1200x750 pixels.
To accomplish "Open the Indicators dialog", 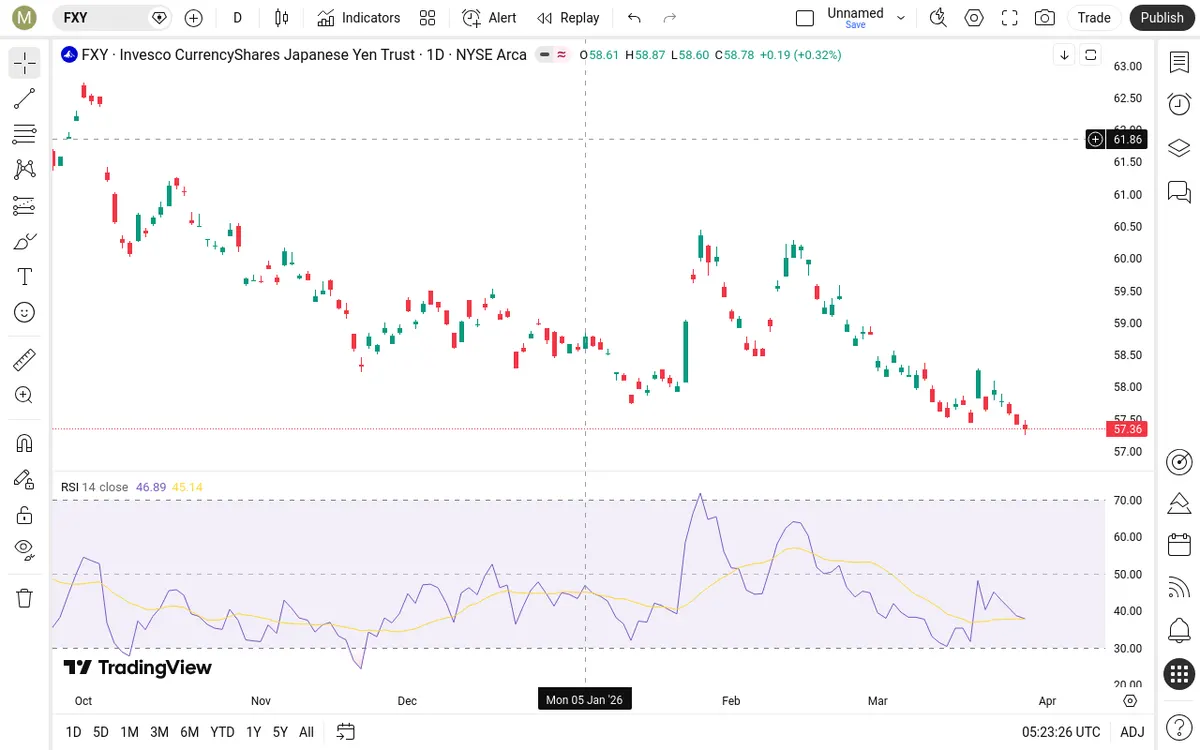I will tap(358, 17).
